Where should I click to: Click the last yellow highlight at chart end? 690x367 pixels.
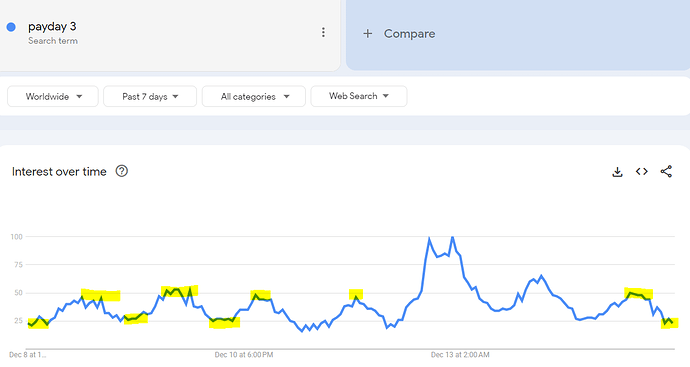pos(669,323)
